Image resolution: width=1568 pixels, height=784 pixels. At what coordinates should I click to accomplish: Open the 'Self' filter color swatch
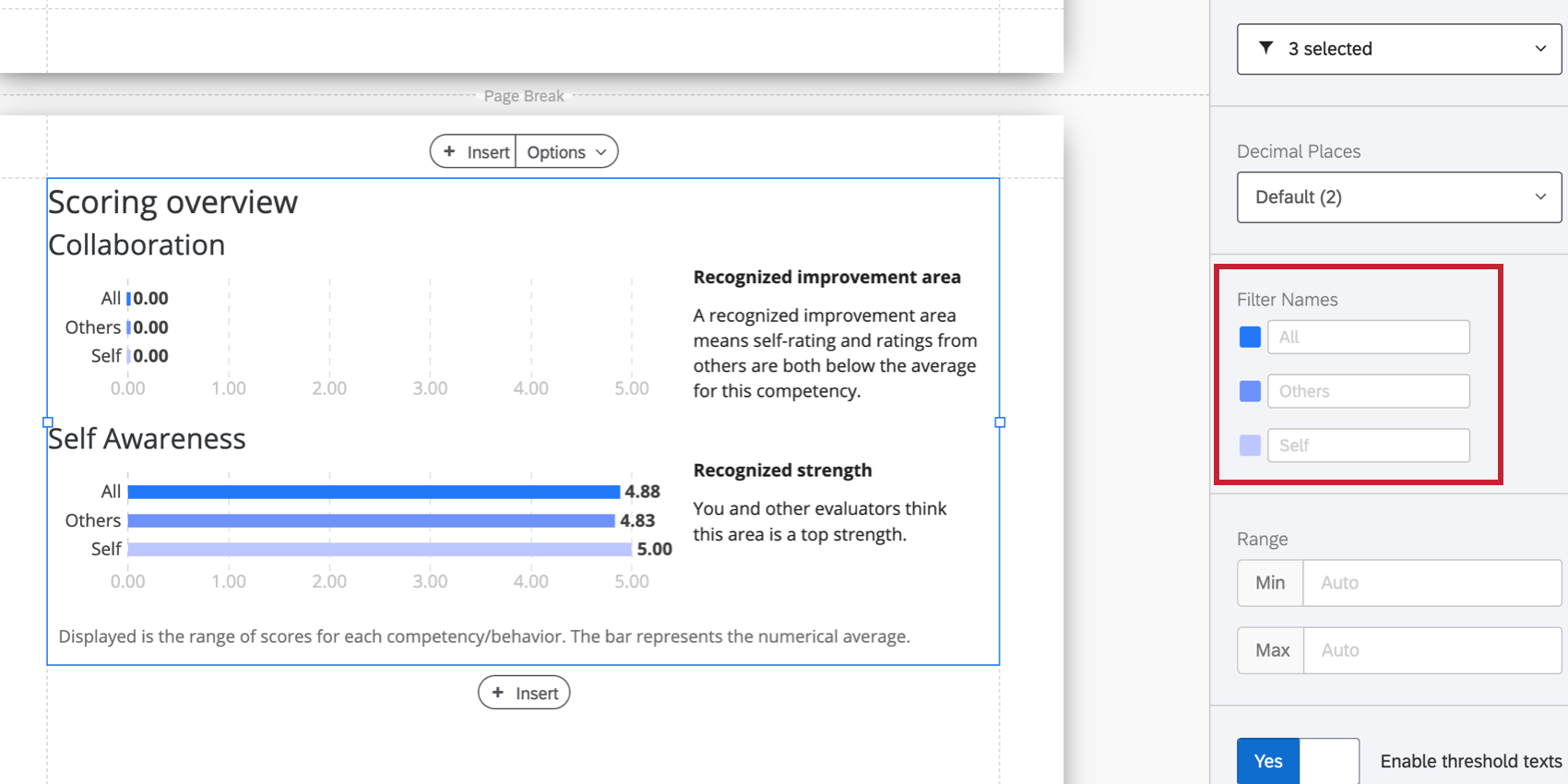point(1250,445)
